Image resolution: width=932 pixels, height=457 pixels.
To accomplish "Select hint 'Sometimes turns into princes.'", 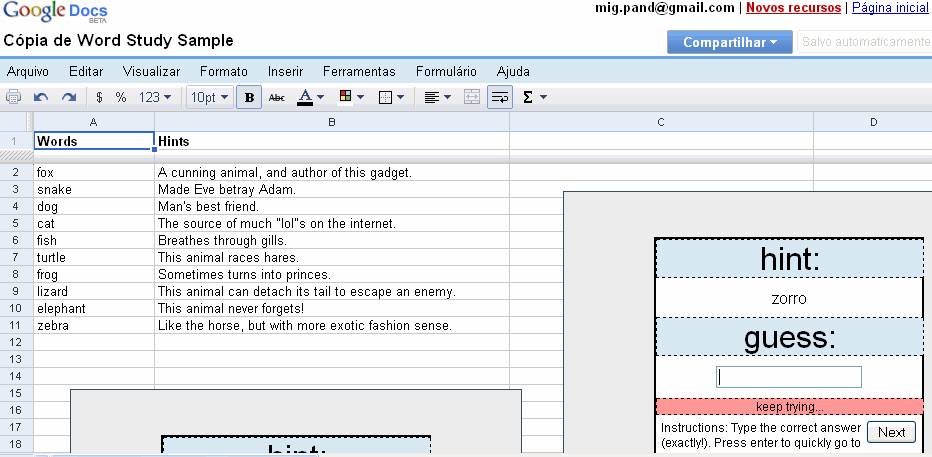I will coord(332,275).
